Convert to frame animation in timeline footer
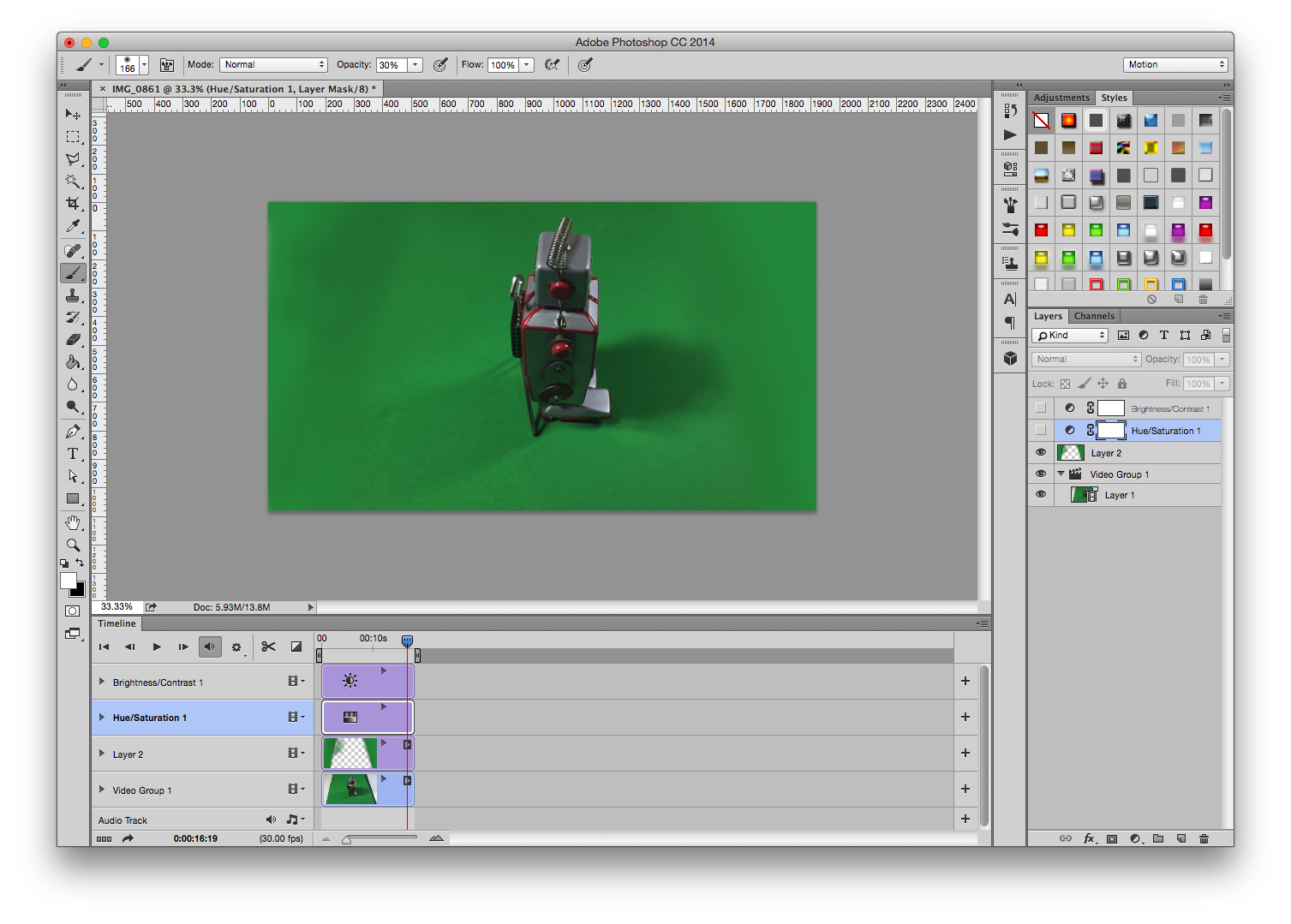 [104, 839]
